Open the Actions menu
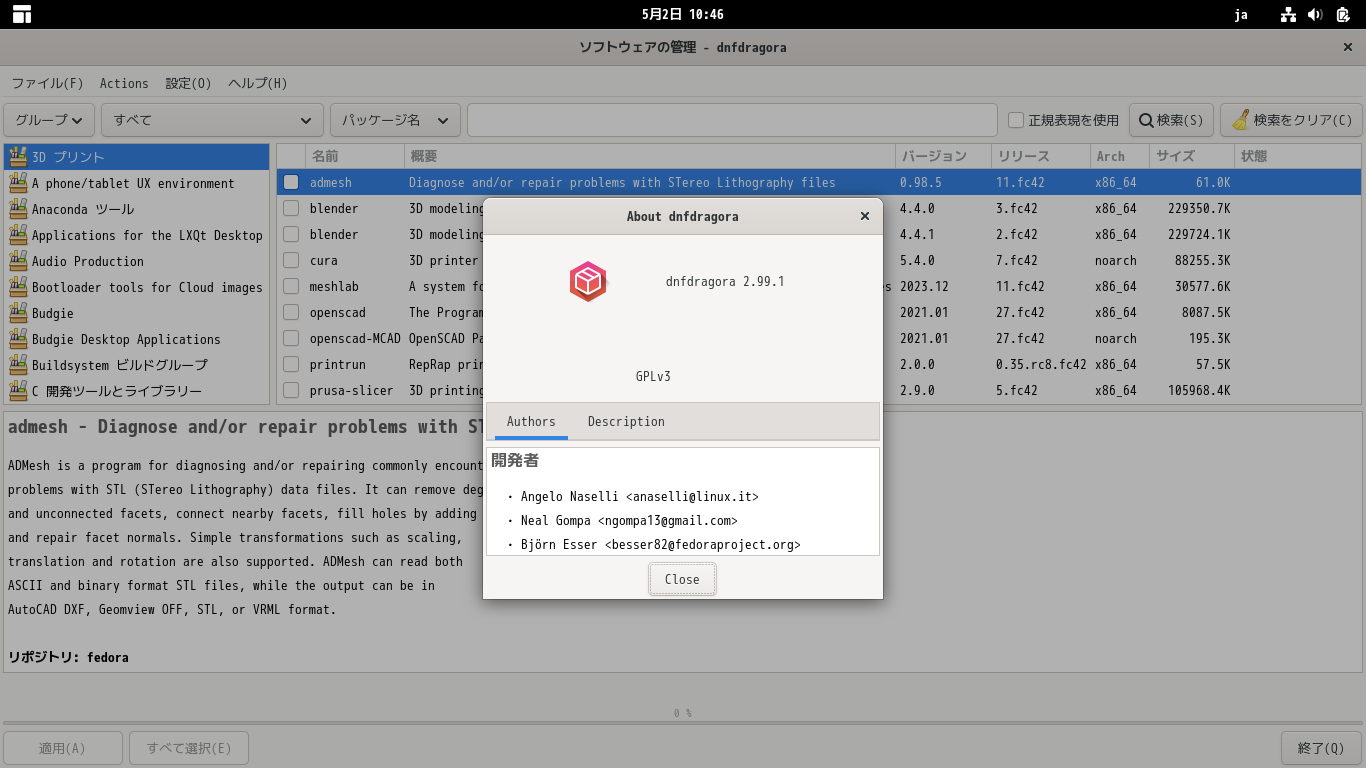The image size is (1366, 768). pos(124,83)
